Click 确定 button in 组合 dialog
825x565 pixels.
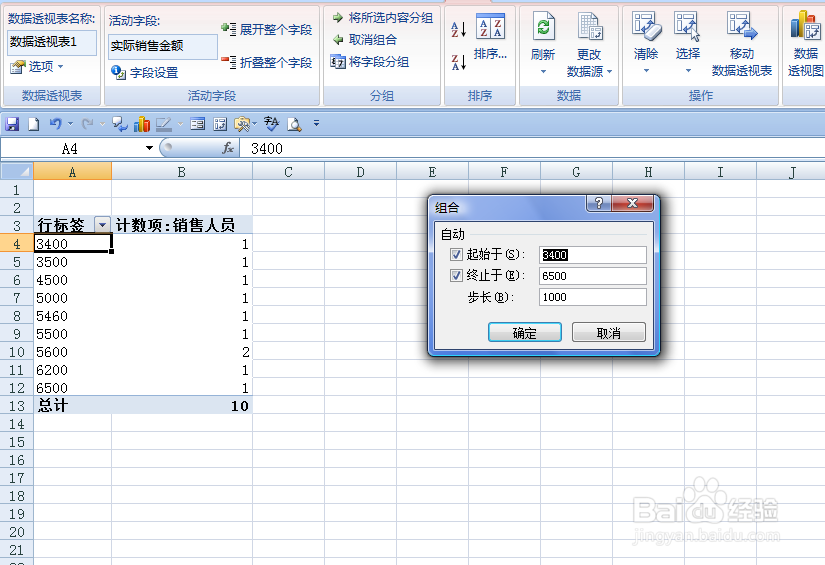(525, 332)
